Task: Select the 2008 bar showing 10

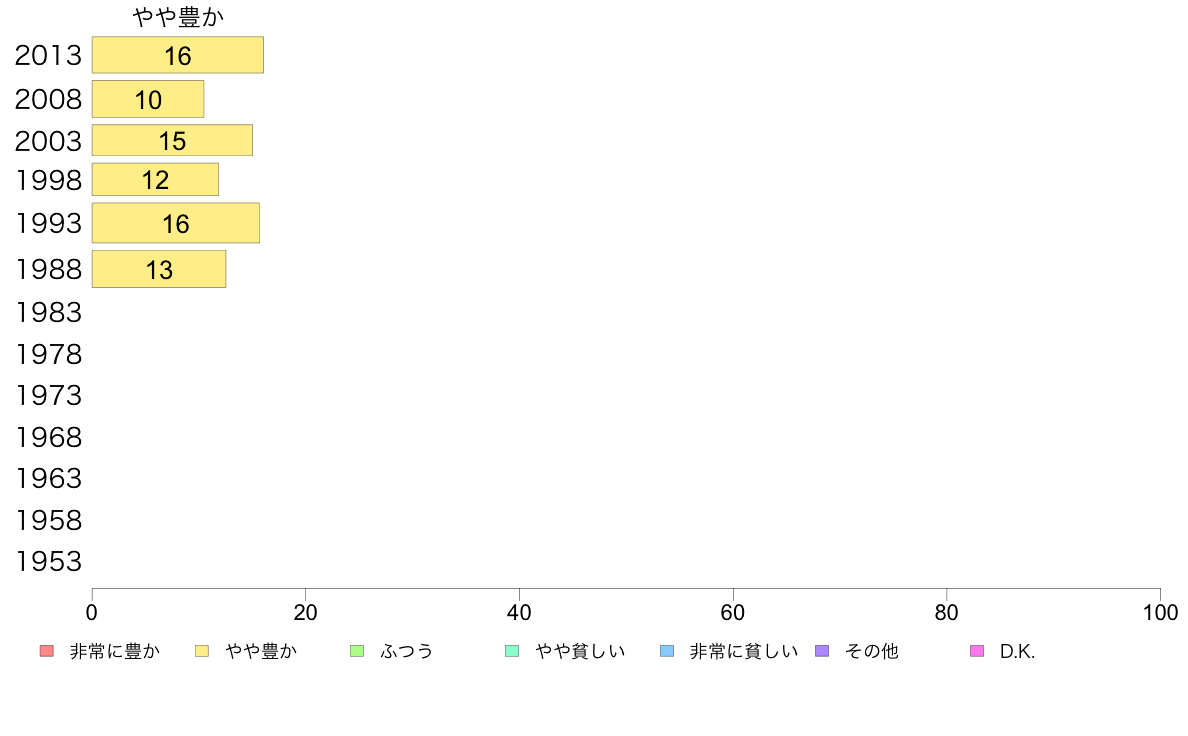Action: [148, 99]
